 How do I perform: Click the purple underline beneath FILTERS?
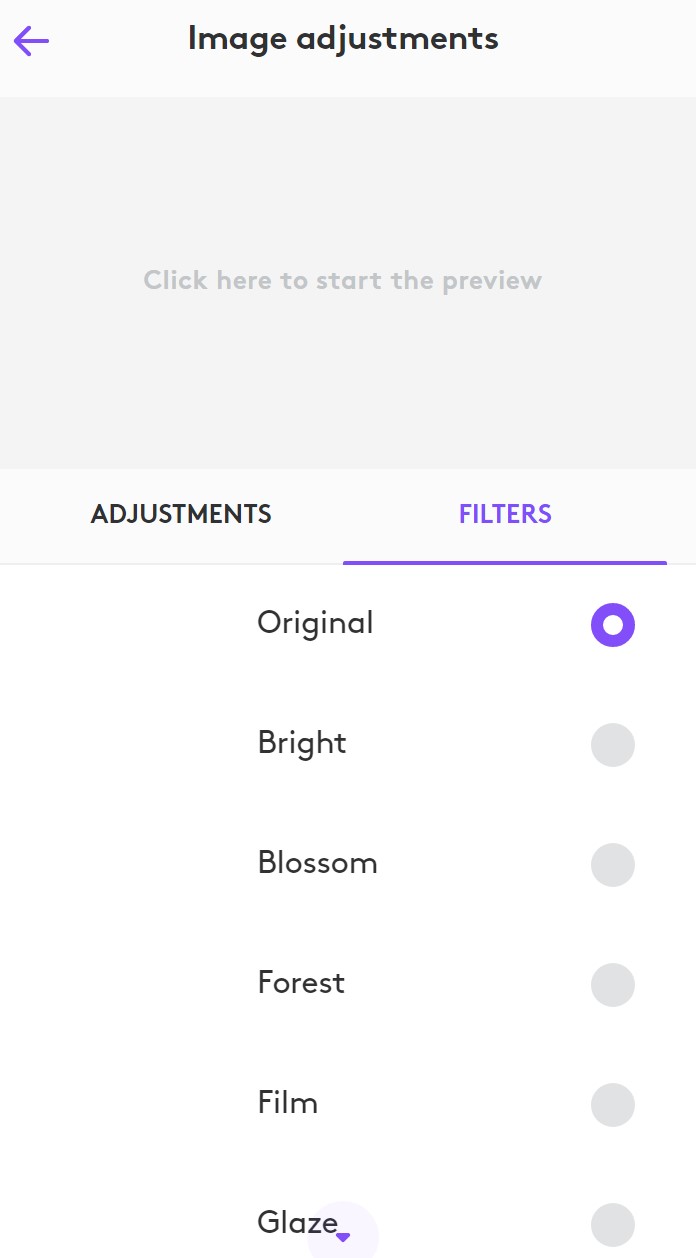(x=505, y=562)
